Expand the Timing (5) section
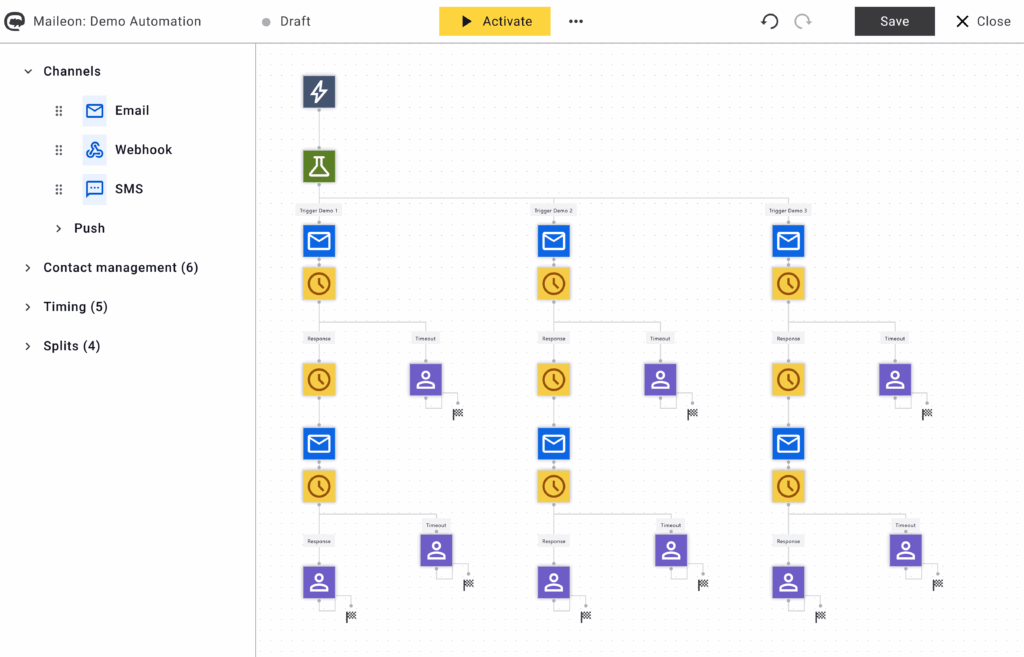This screenshot has width=1024, height=657. pyautogui.click(x=28, y=307)
